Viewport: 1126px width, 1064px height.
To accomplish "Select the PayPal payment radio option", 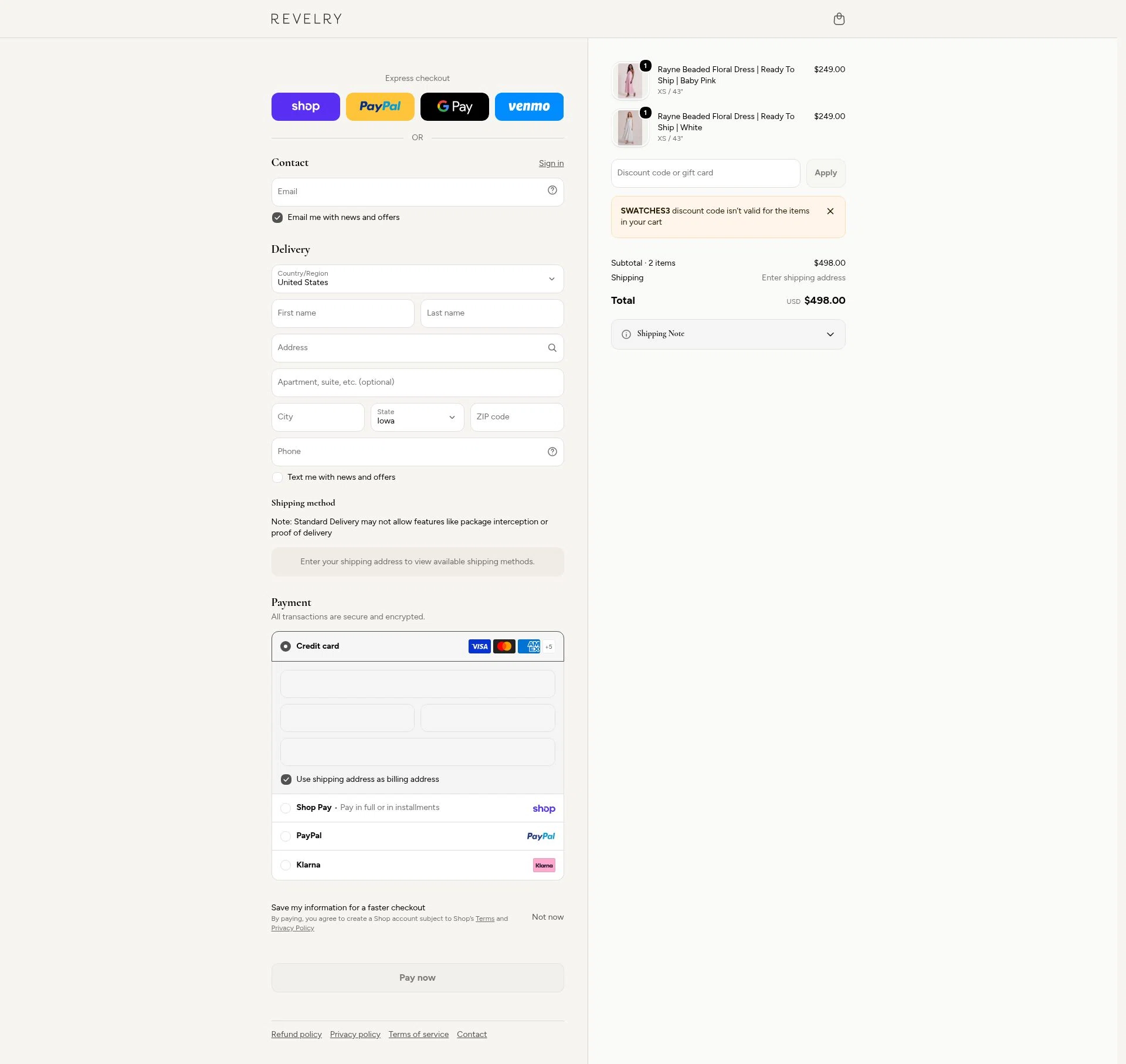I will click(286, 836).
